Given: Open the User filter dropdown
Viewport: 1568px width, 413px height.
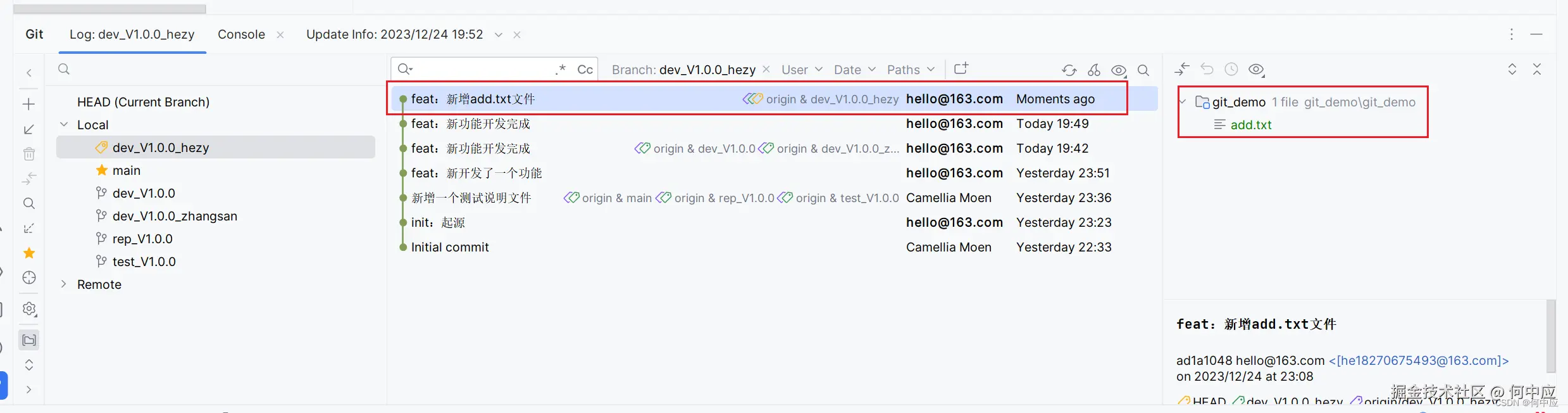Looking at the screenshot, I should click(x=802, y=70).
